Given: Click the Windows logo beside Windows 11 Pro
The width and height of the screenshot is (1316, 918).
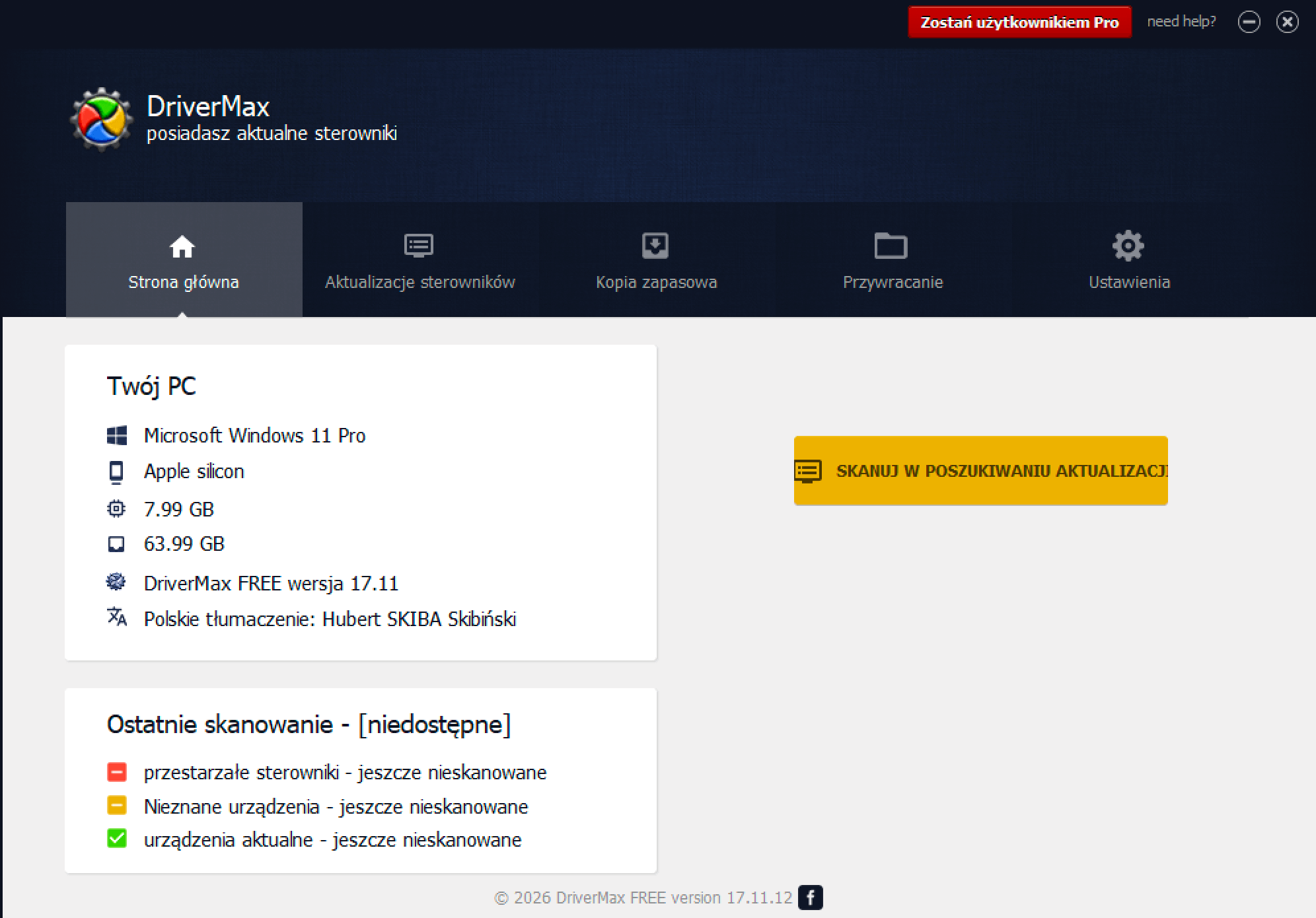Looking at the screenshot, I should pos(117,435).
